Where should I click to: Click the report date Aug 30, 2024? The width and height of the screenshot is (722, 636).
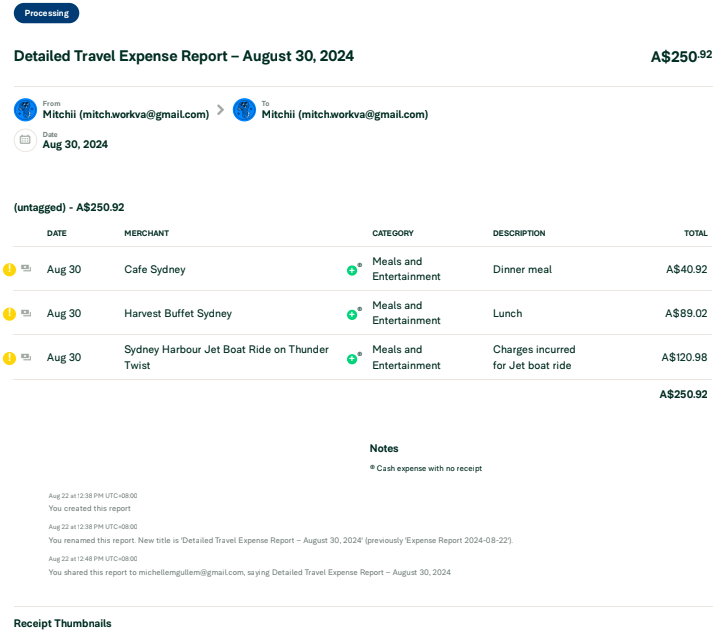point(75,144)
